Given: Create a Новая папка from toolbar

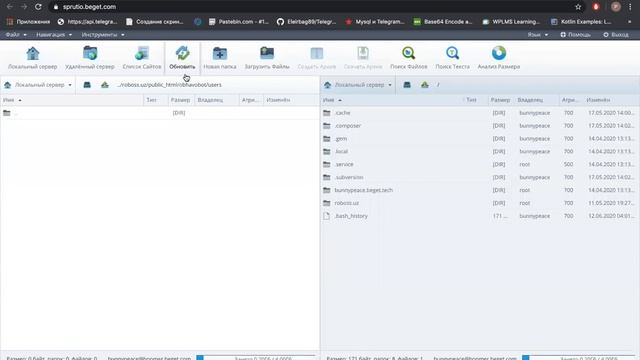Looking at the screenshot, I should 220,58.
